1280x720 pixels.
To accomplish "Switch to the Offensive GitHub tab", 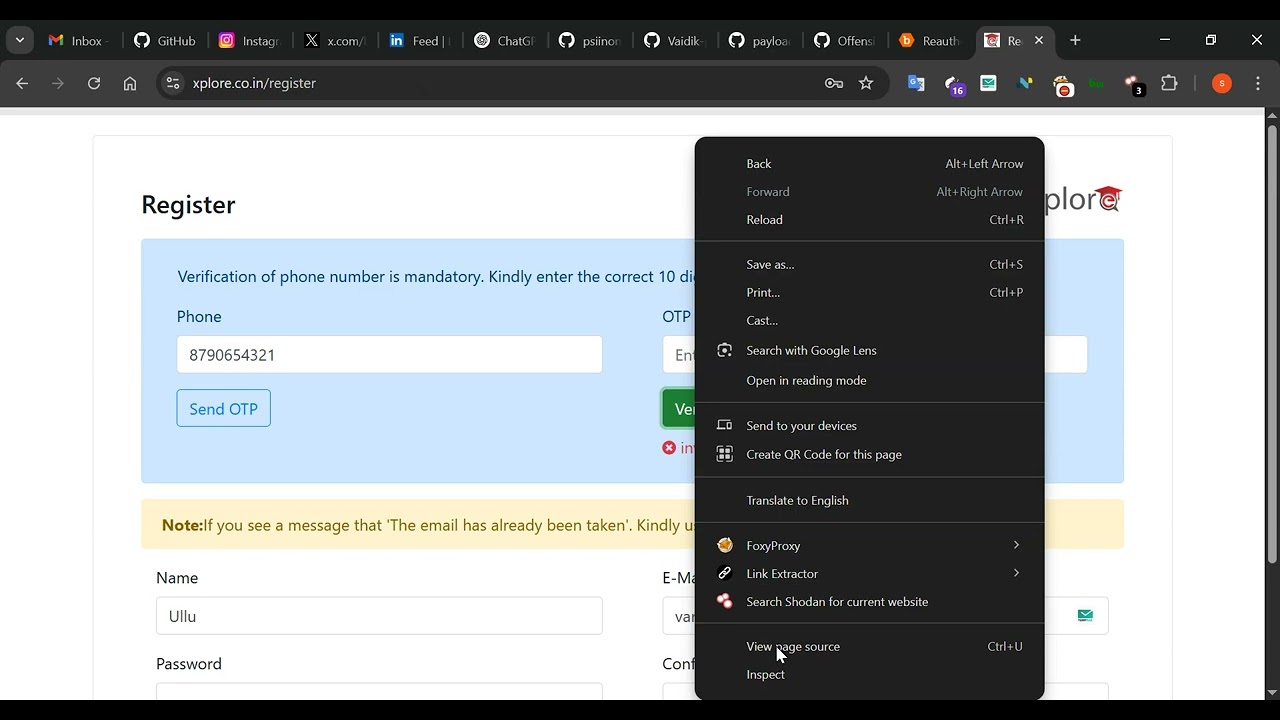I will (847, 40).
